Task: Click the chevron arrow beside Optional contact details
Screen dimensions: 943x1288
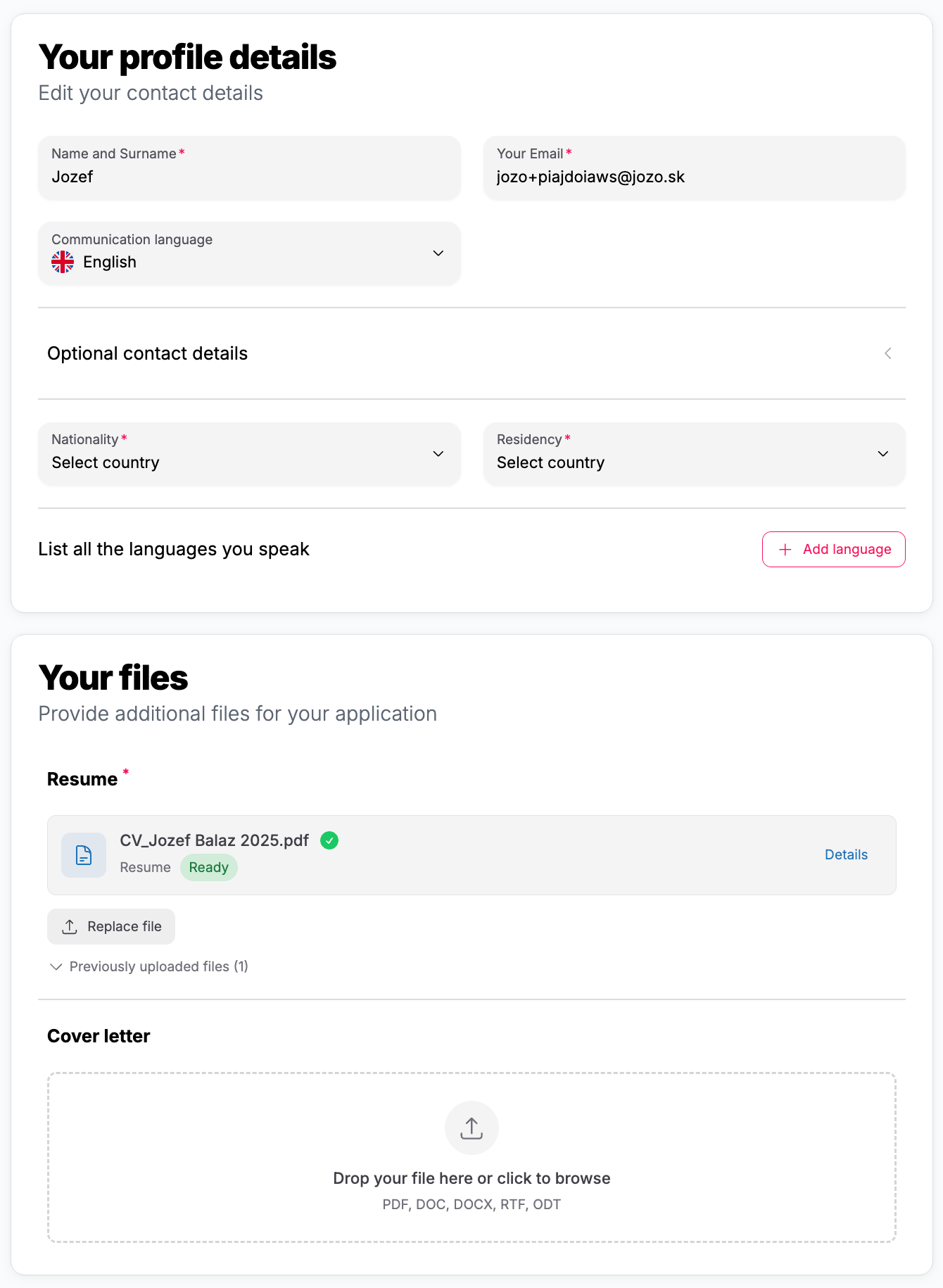Action: point(888,353)
